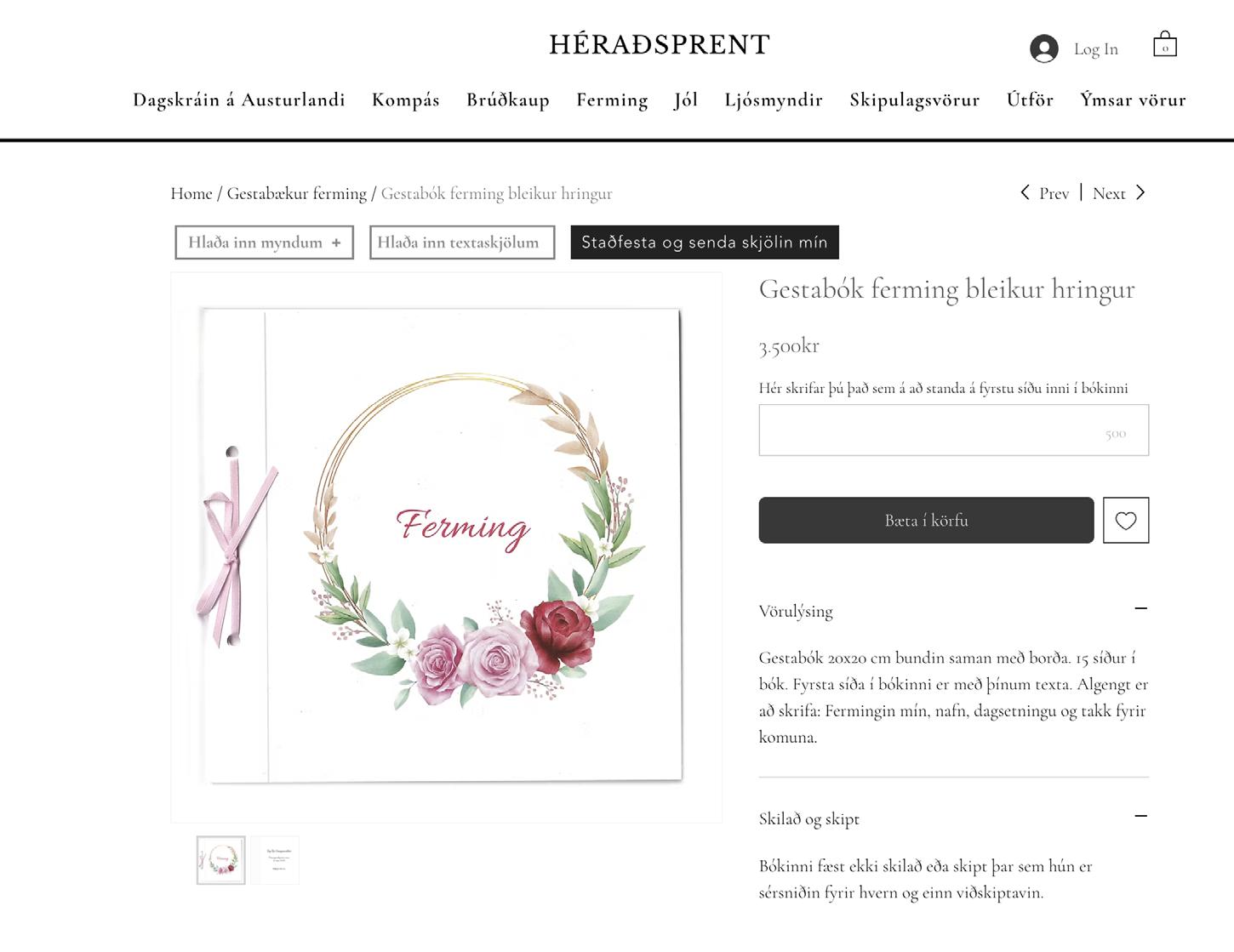This screenshot has height=952, width=1234.
Task: Focus the first-page text input field
Action: point(954,430)
